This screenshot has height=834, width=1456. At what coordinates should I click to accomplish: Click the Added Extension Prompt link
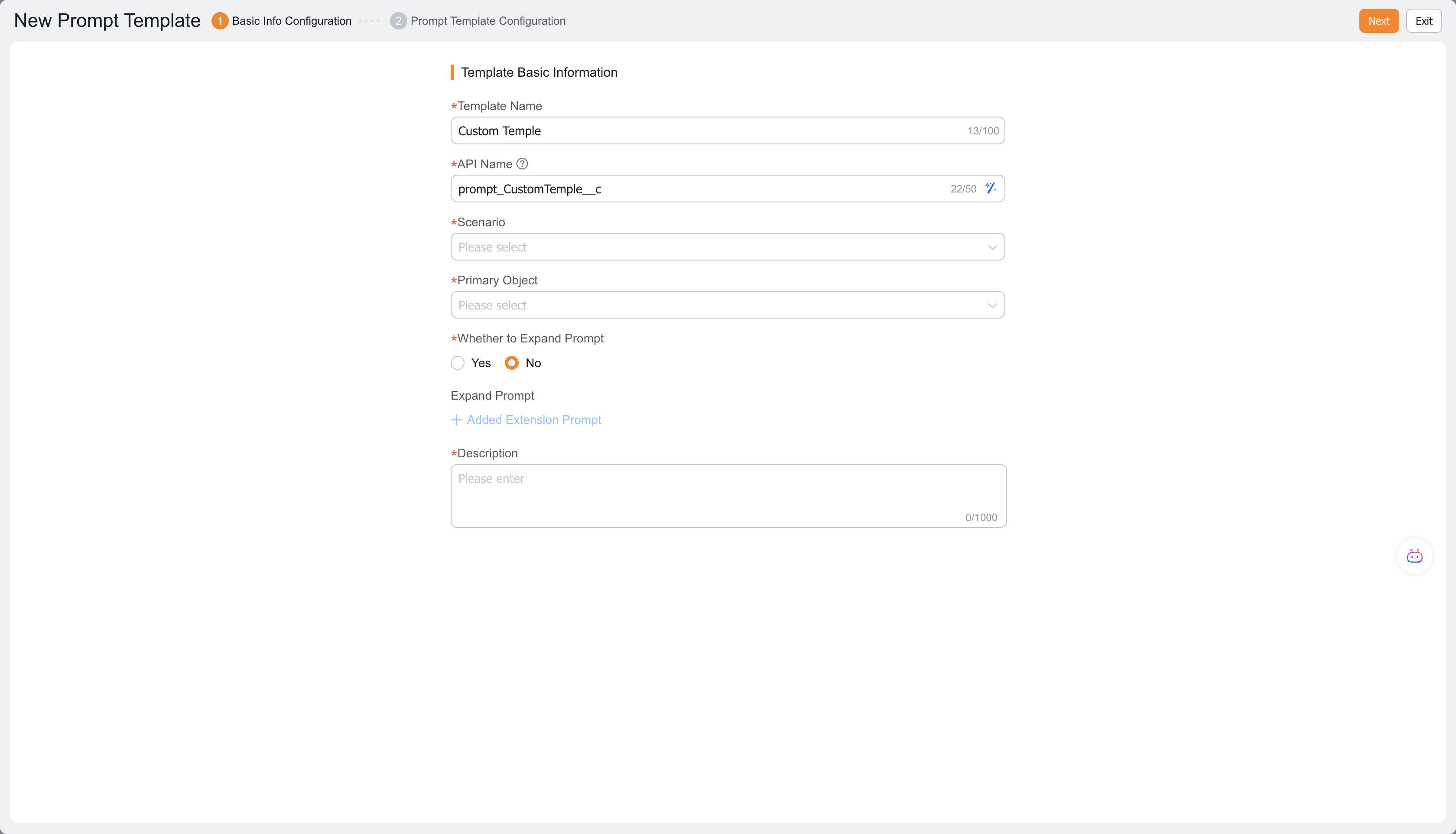coord(533,420)
